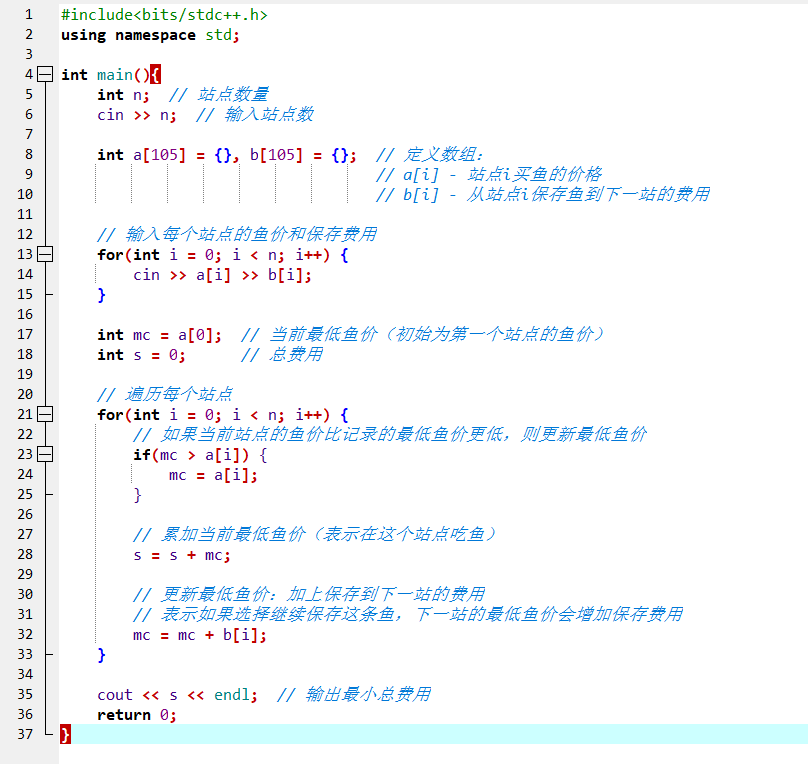Click the closing brace on line 15
This screenshot has height=764, width=808.
(x=102, y=295)
